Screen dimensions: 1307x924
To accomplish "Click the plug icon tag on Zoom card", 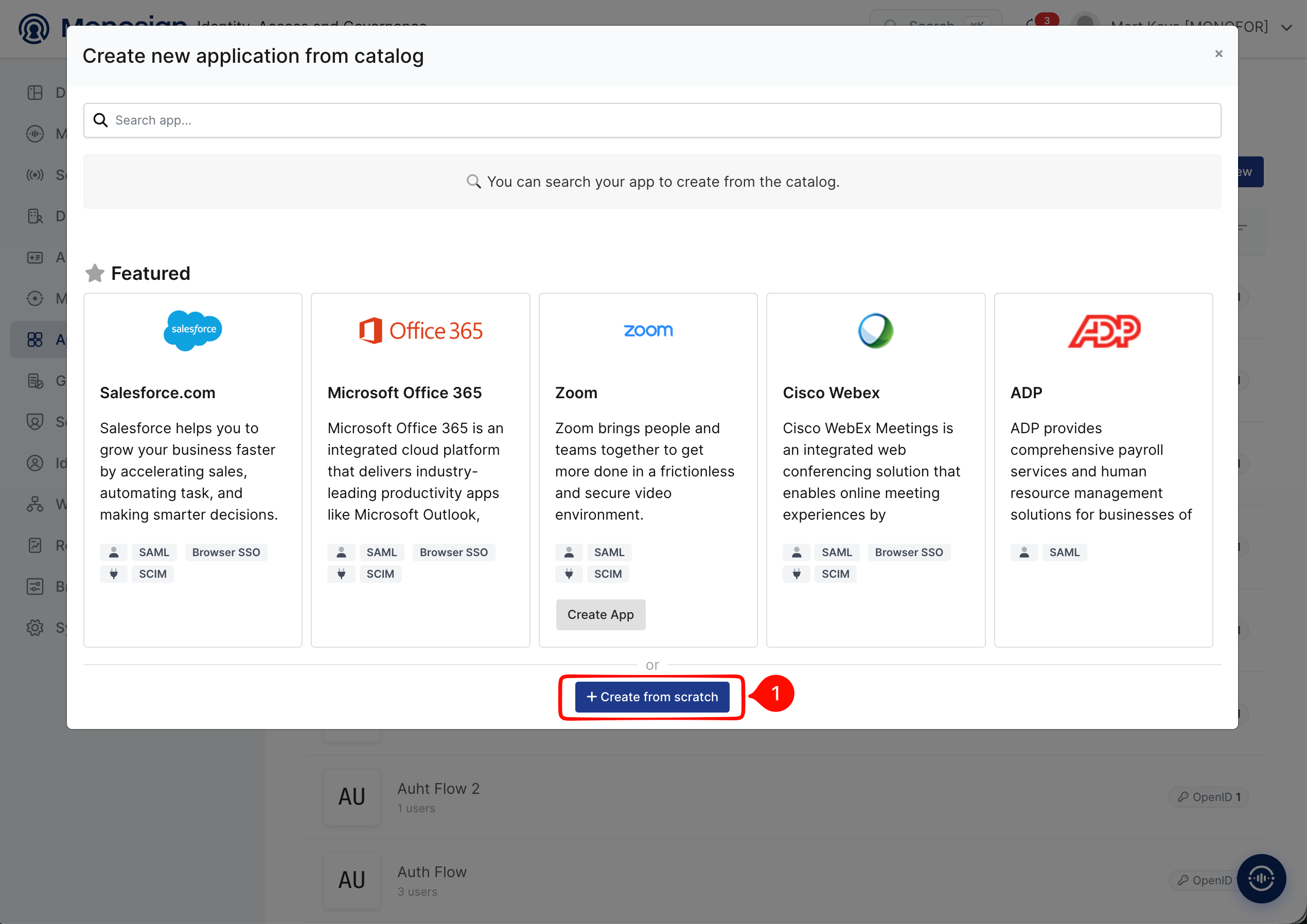I will [x=569, y=574].
